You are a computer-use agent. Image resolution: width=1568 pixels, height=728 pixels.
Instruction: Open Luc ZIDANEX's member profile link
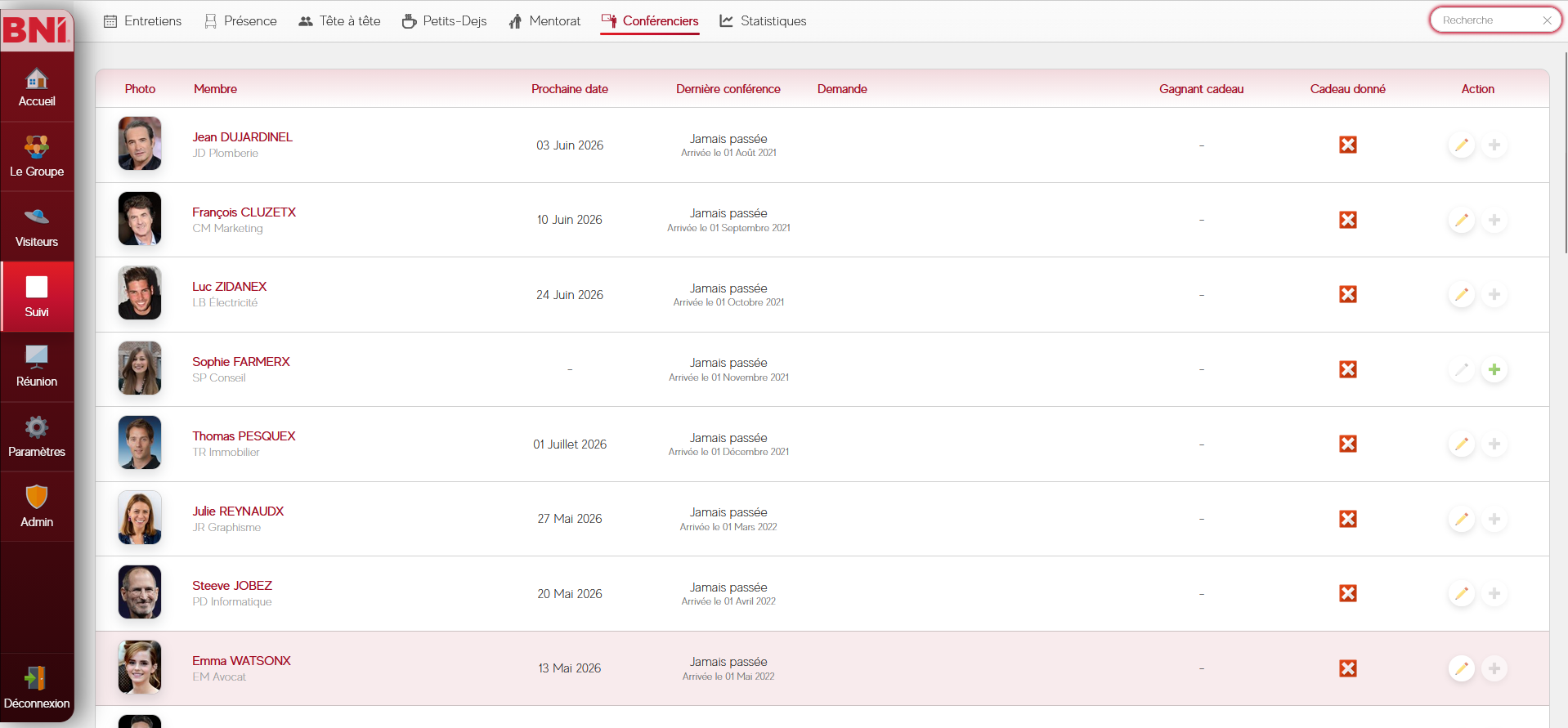[x=229, y=287]
